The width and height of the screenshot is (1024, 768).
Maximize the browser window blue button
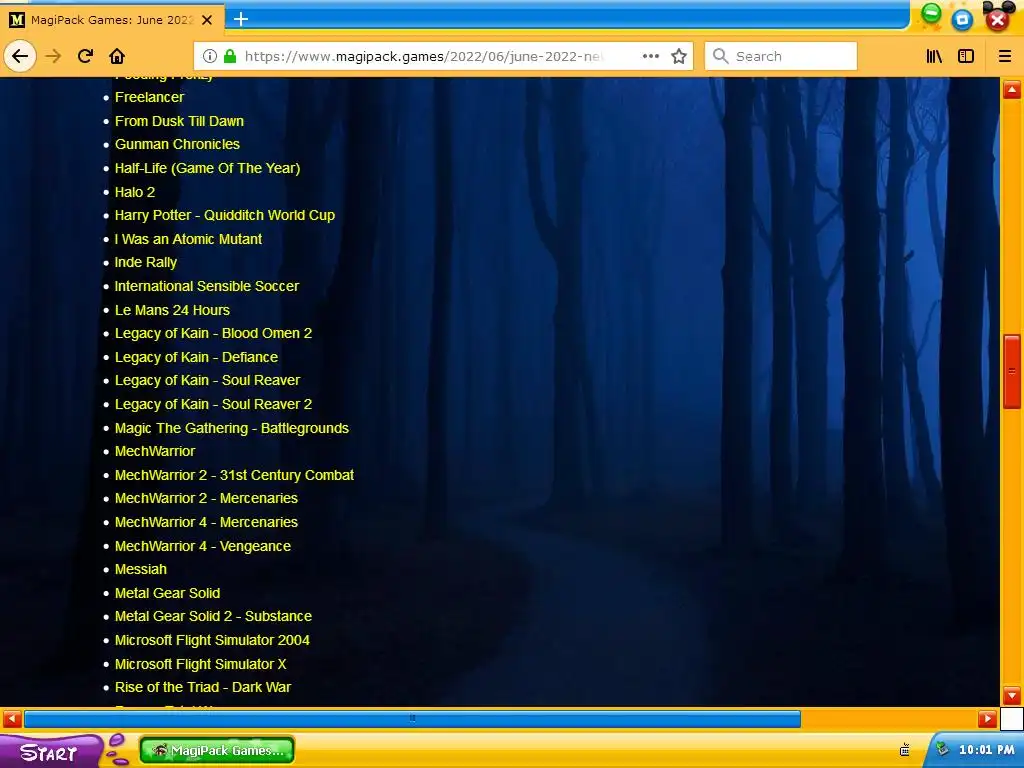tap(962, 20)
